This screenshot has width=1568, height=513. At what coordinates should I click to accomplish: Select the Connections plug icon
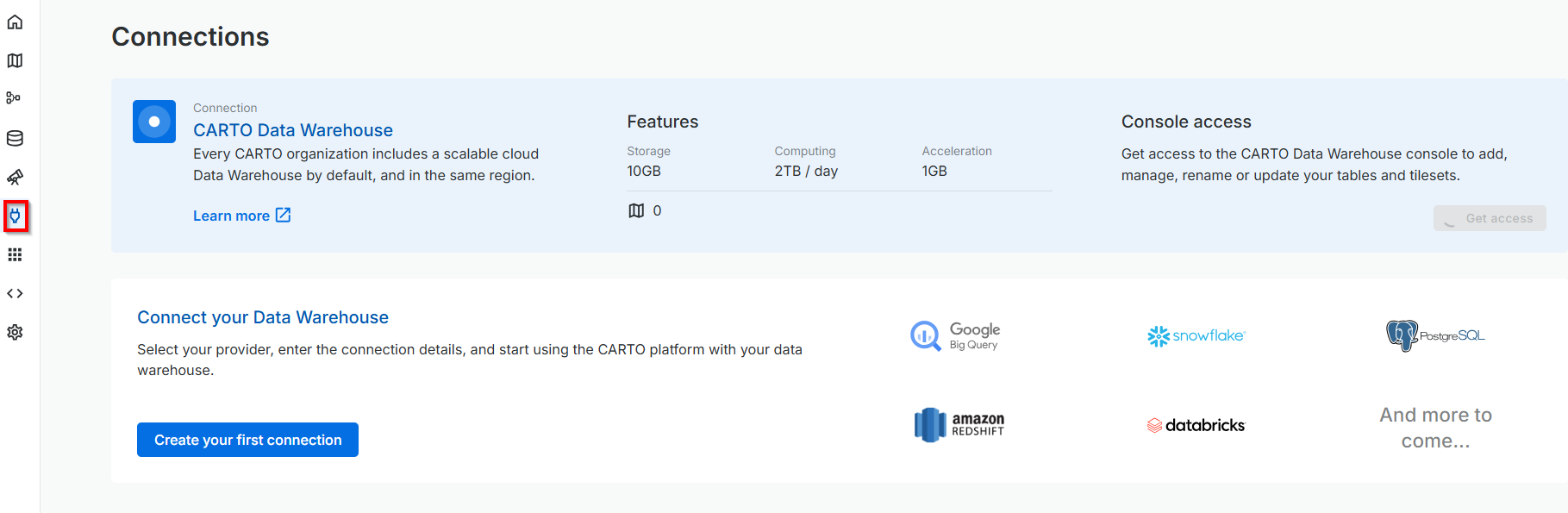click(x=16, y=216)
